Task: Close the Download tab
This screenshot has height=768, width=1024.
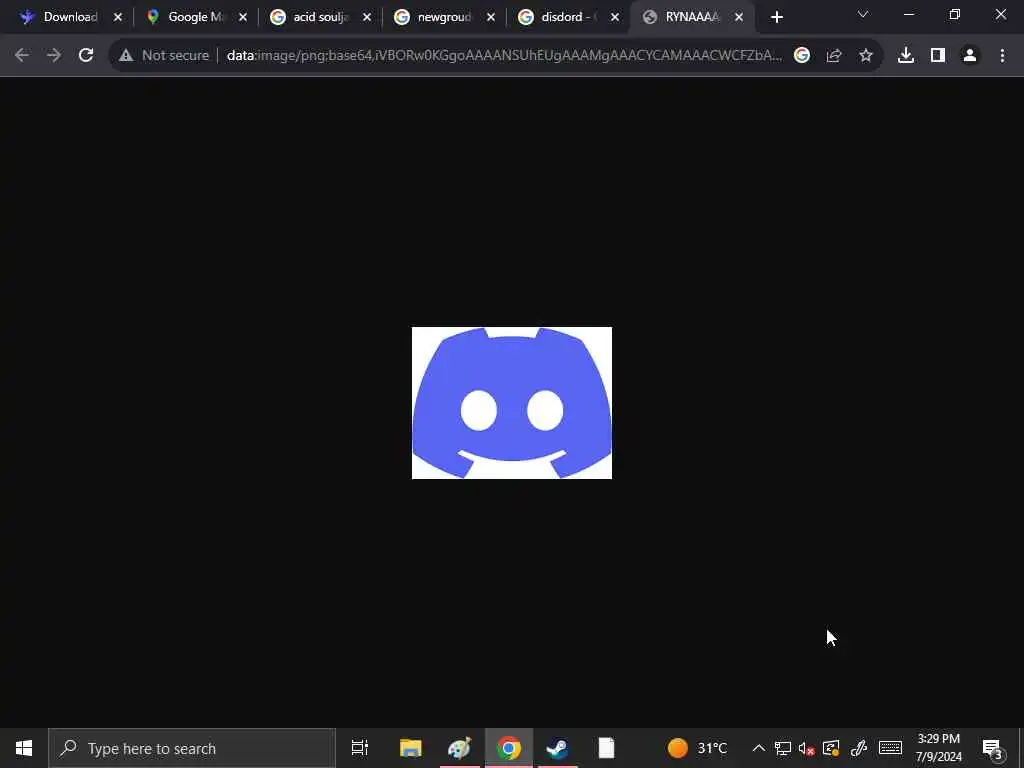Action: click(x=118, y=17)
